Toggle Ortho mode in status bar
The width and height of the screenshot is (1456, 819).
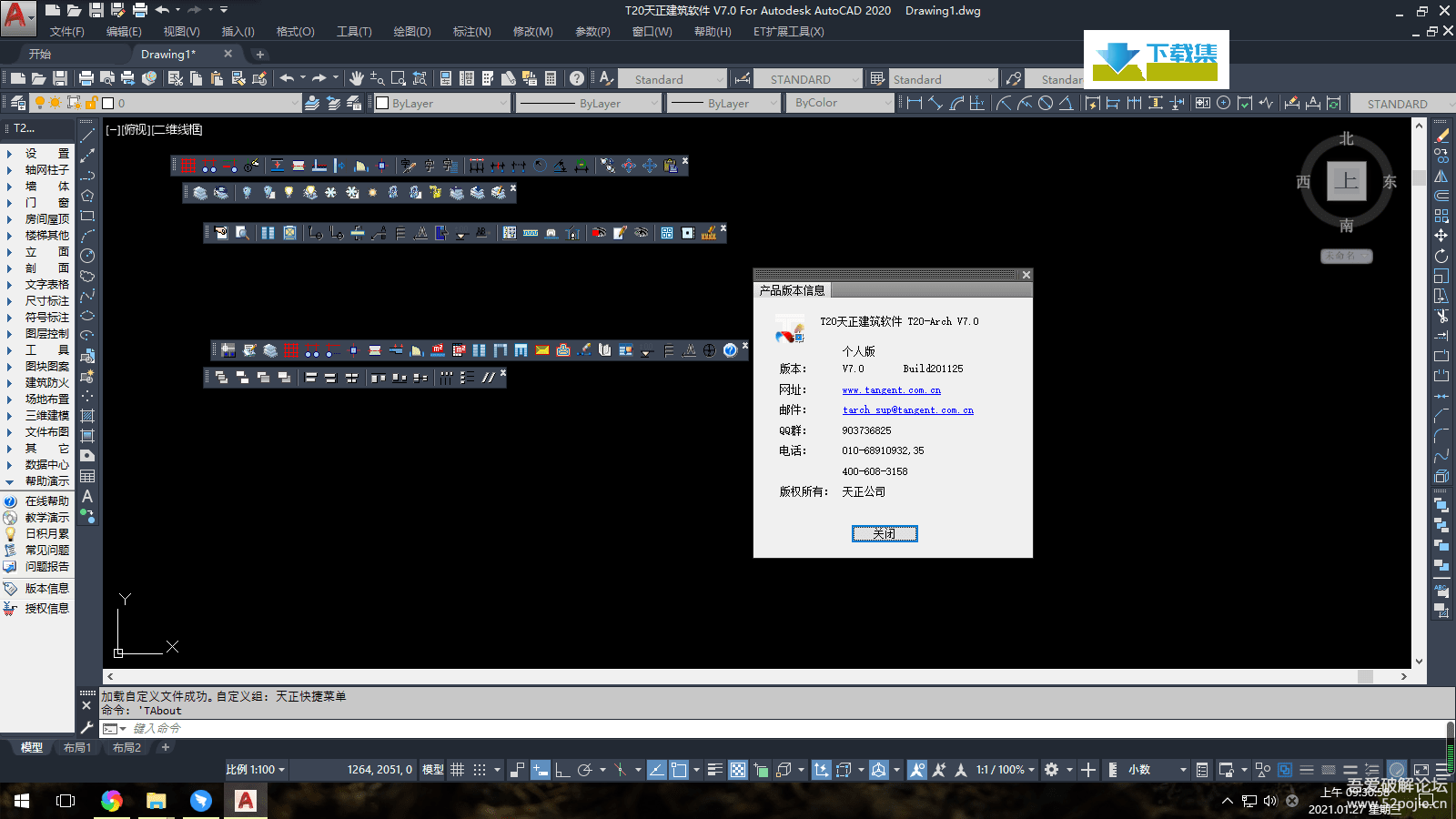pyautogui.click(x=562, y=770)
